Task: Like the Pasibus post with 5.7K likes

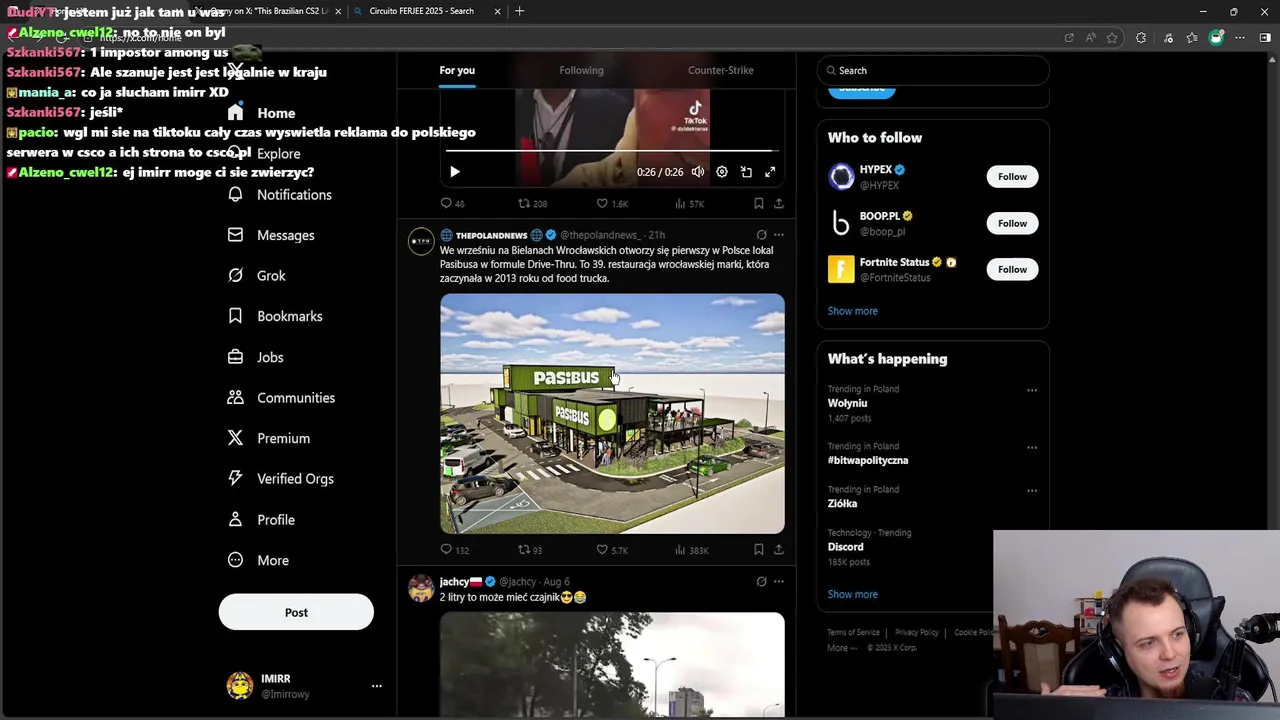Action: coord(611,550)
